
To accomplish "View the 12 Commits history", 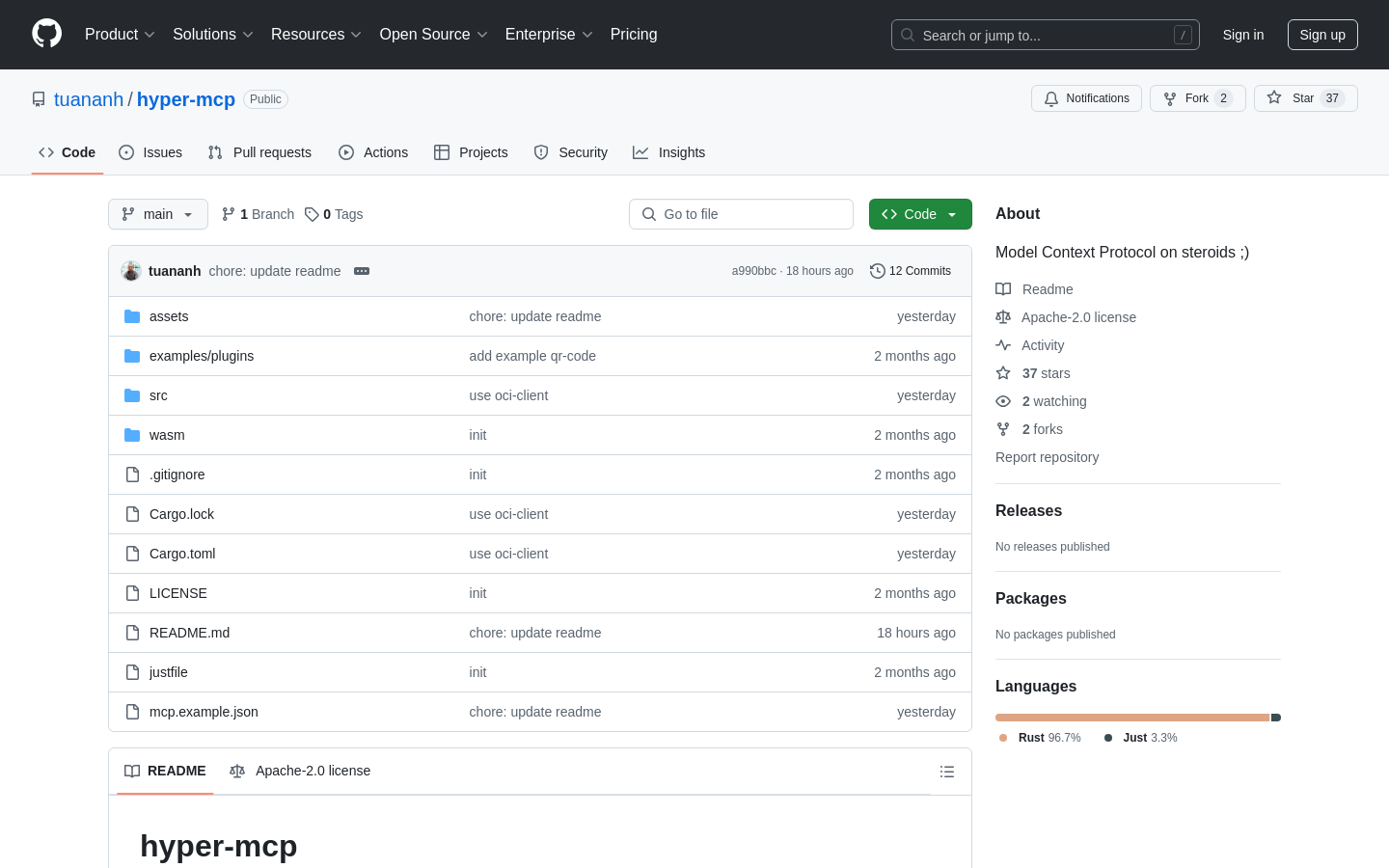I will click(911, 271).
